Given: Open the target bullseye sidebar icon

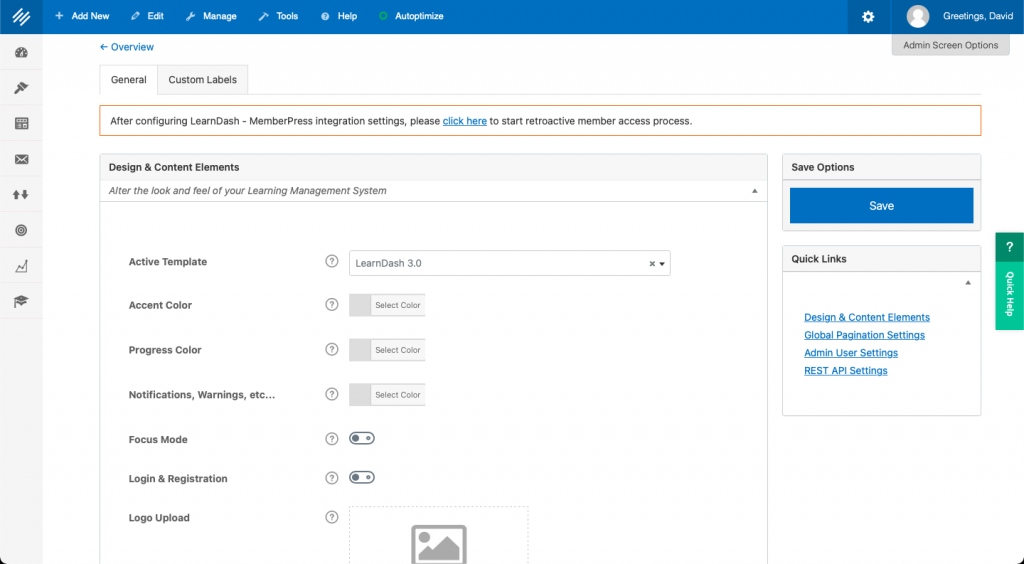Looking at the screenshot, I should tap(21, 230).
